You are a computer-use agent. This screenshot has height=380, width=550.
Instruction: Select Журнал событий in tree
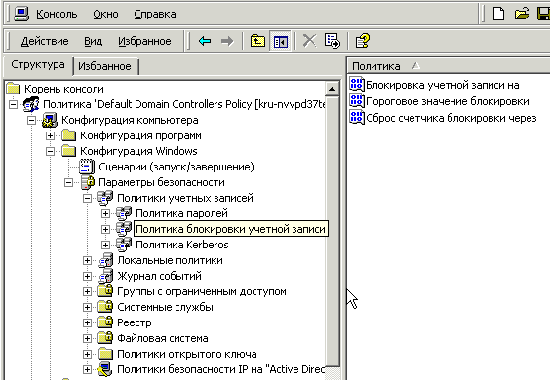(x=159, y=276)
